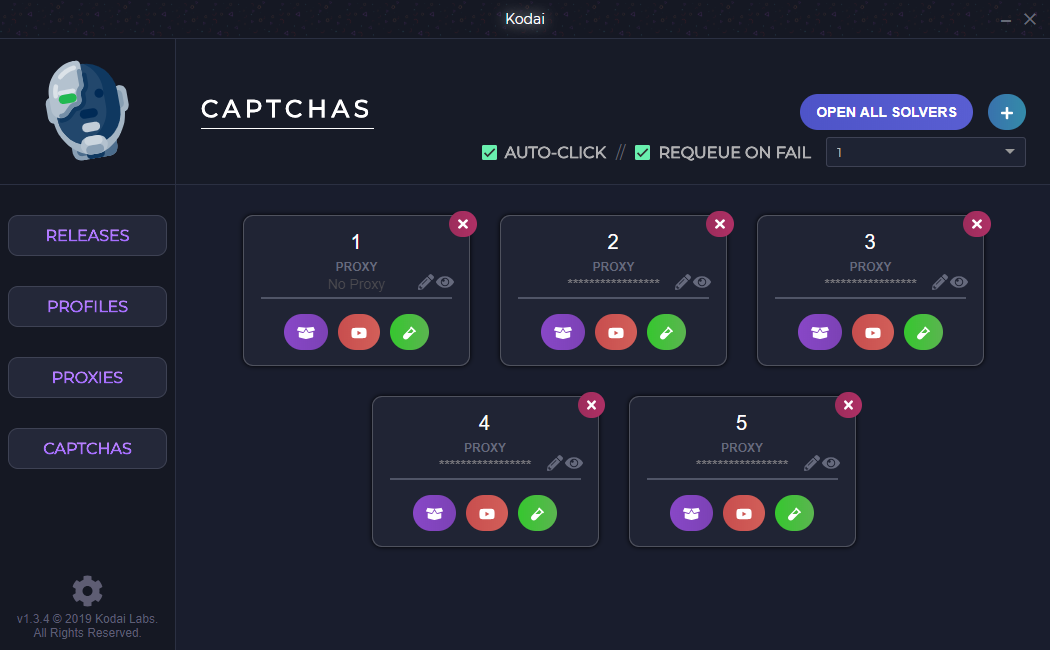The image size is (1050, 650).
Task: Click the green test-tube icon on solver 1
Action: pos(409,332)
